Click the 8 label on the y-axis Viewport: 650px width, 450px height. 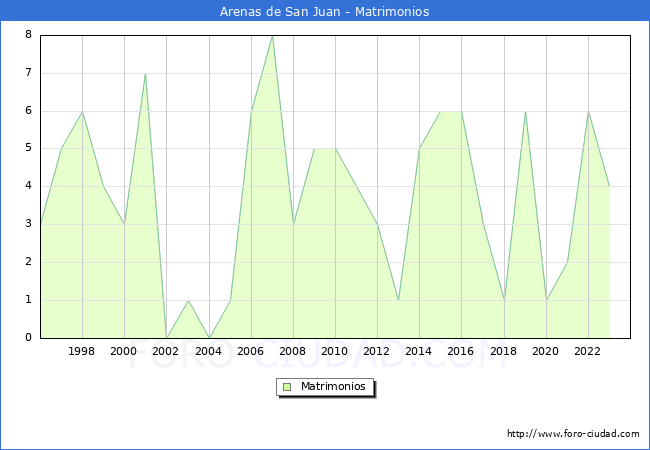pos(28,35)
